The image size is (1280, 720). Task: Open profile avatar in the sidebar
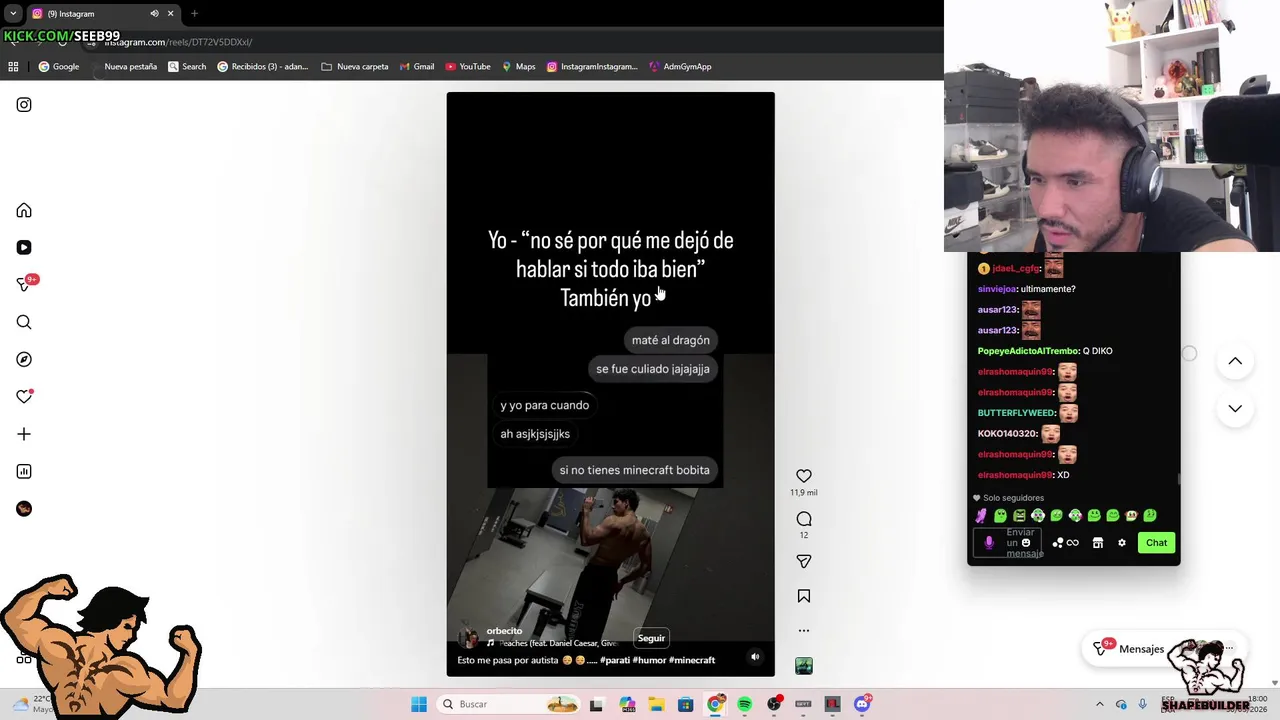coord(24,509)
